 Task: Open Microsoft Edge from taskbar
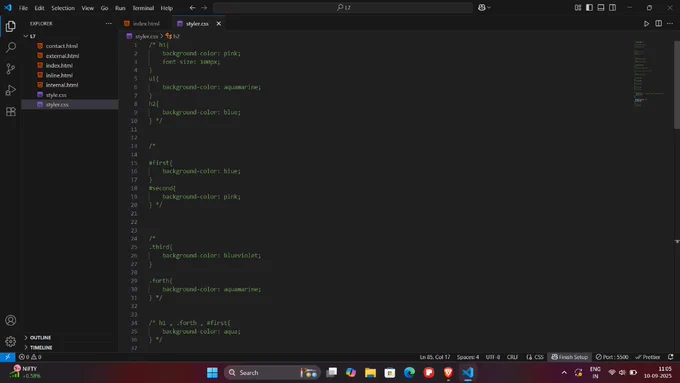point(409,373)
